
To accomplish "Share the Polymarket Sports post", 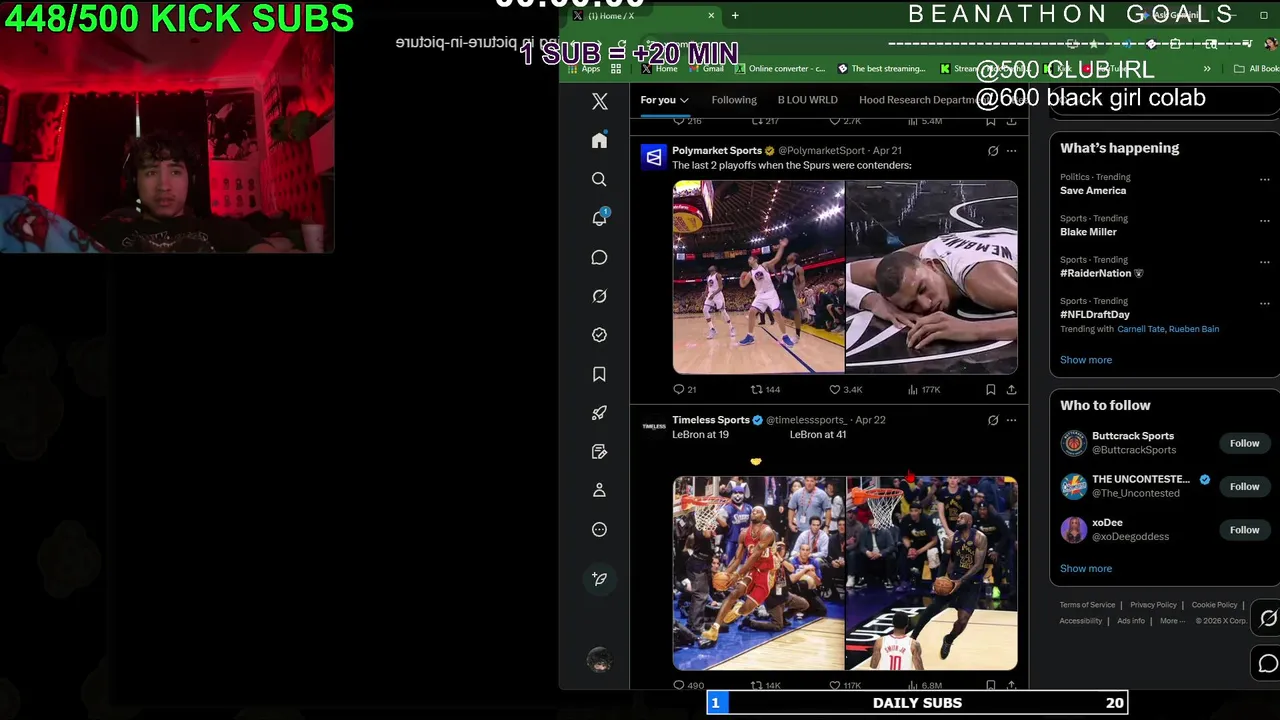I will (x=1011, y=389).
